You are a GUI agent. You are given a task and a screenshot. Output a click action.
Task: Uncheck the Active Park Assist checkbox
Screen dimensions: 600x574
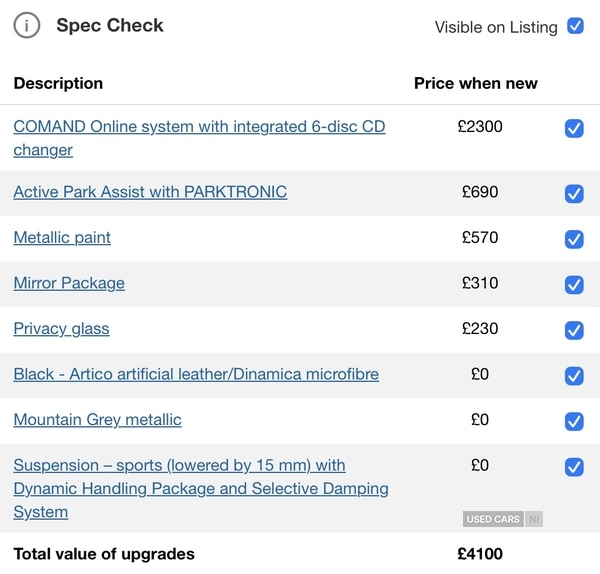[x=574, y=193]
